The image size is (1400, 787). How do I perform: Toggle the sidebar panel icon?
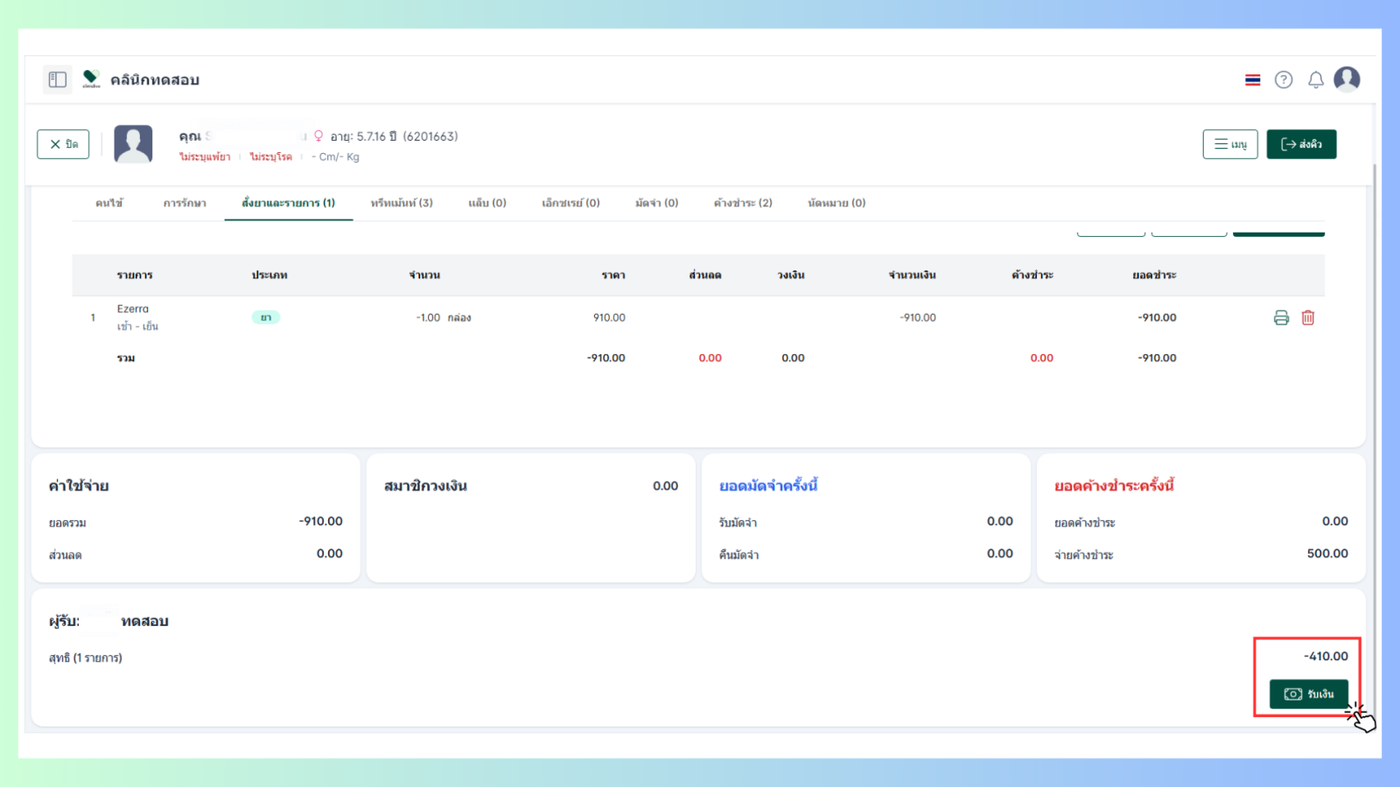tap(57, 79)
